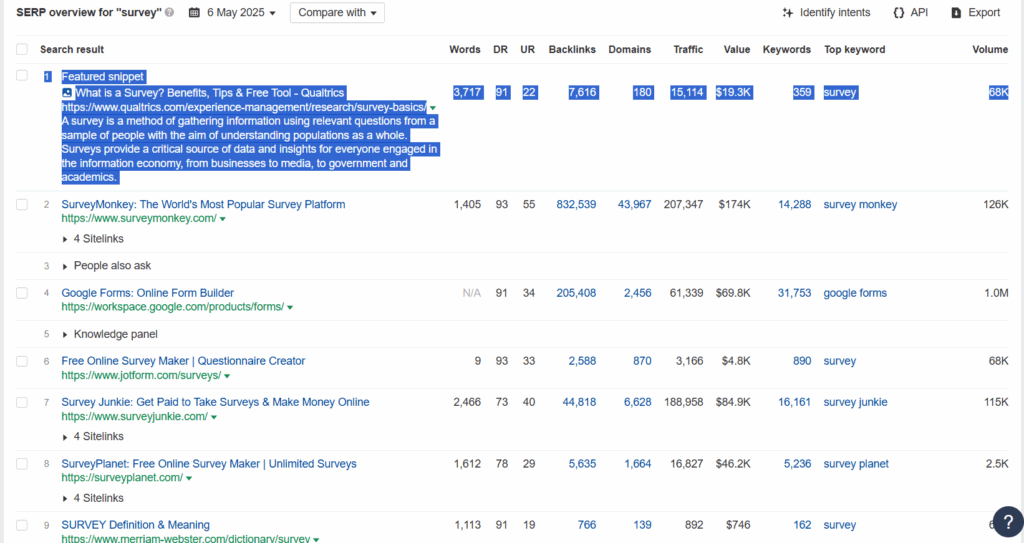Open the Free Online Survey Maker | Questionnaire Creator link
Image resolution: width=1024 pixels, height=543 pixels.
183,361
